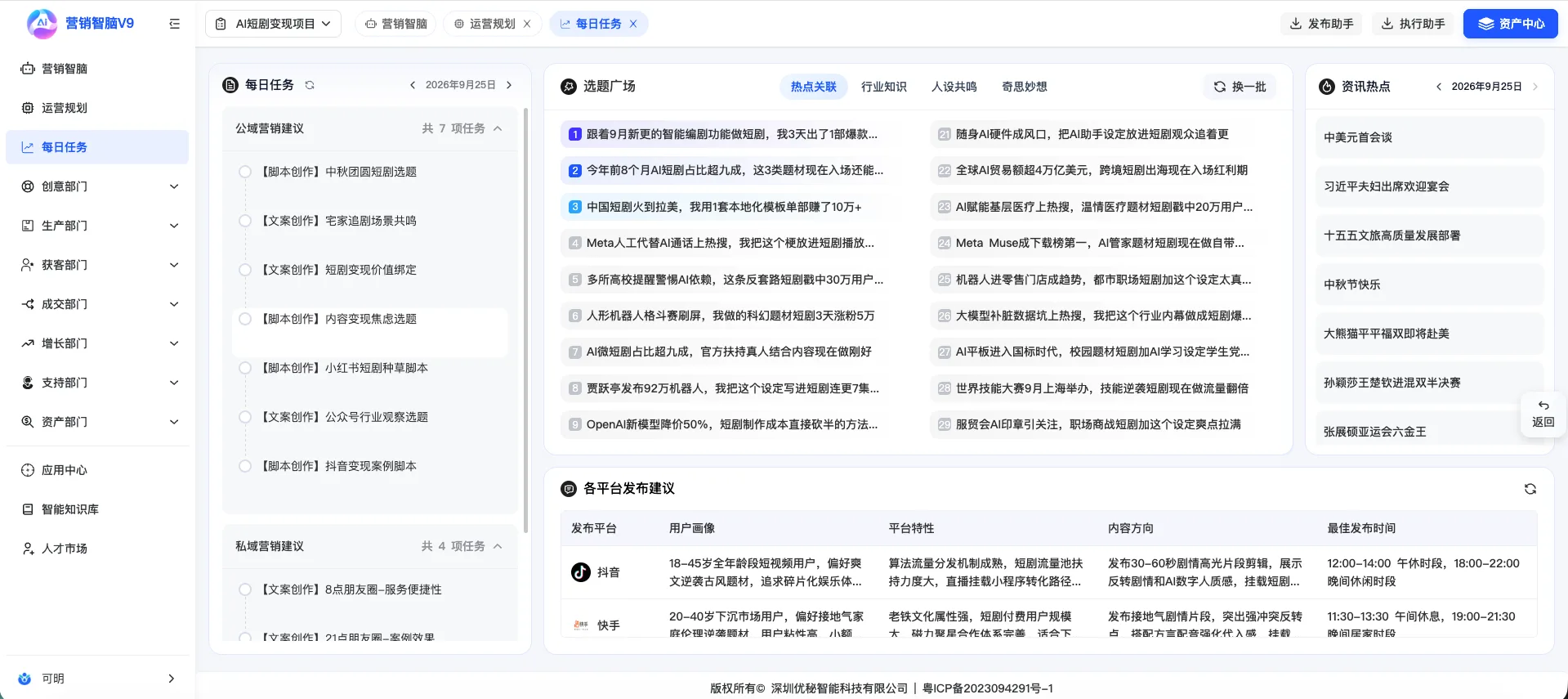Check task 公众号行业观察选题
Viewport: 1568px width, 699px height.
pyautogui.click(x=245, y=417)
